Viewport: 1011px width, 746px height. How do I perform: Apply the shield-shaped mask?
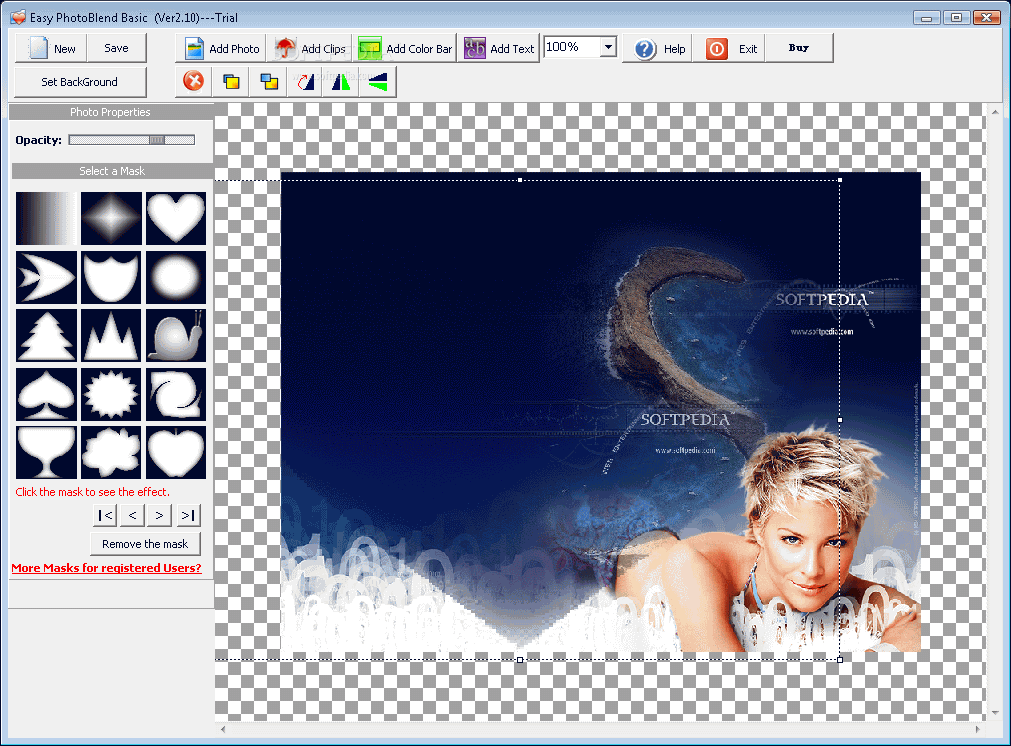click(111, 277)
